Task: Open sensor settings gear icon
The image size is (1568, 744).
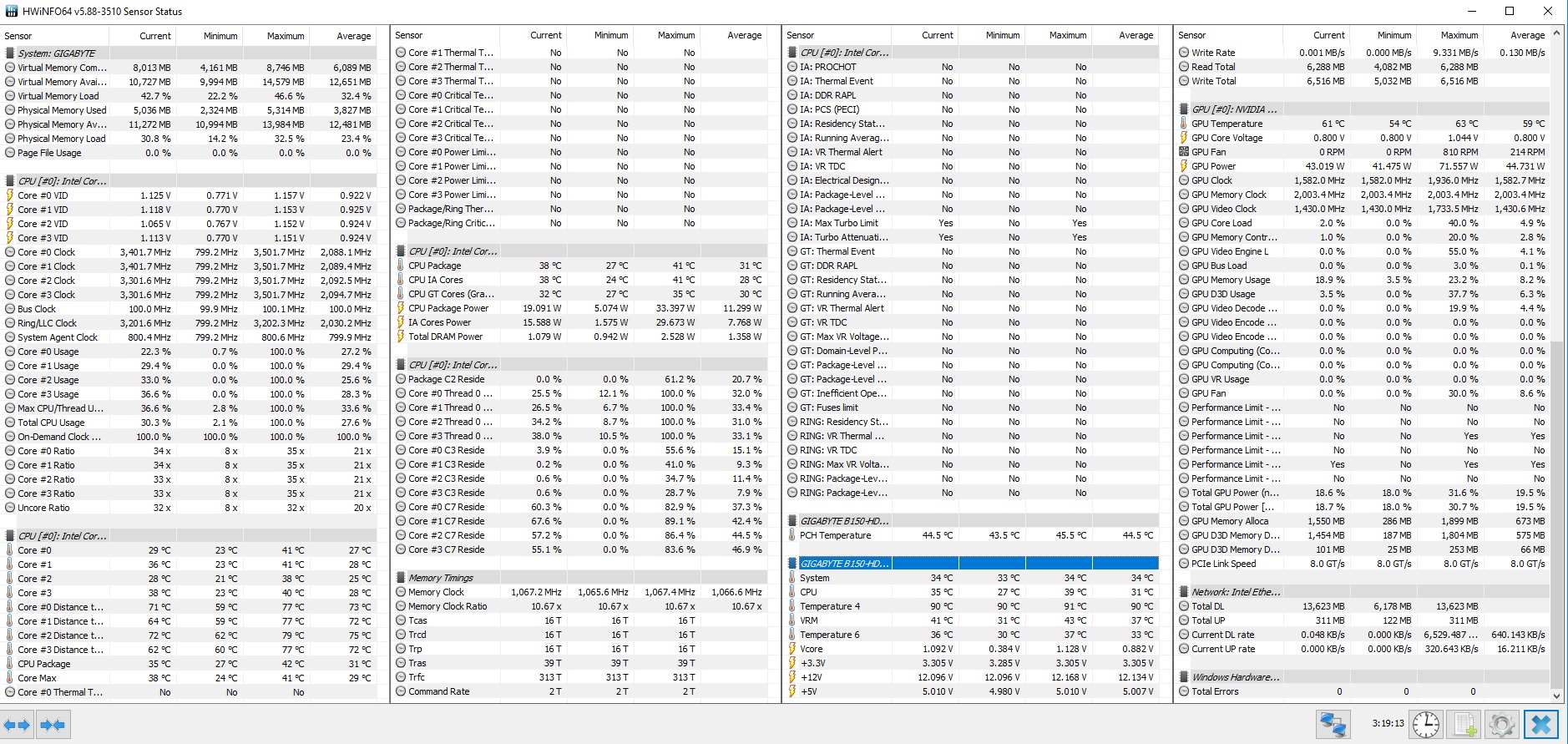Action: point(1501,724)
